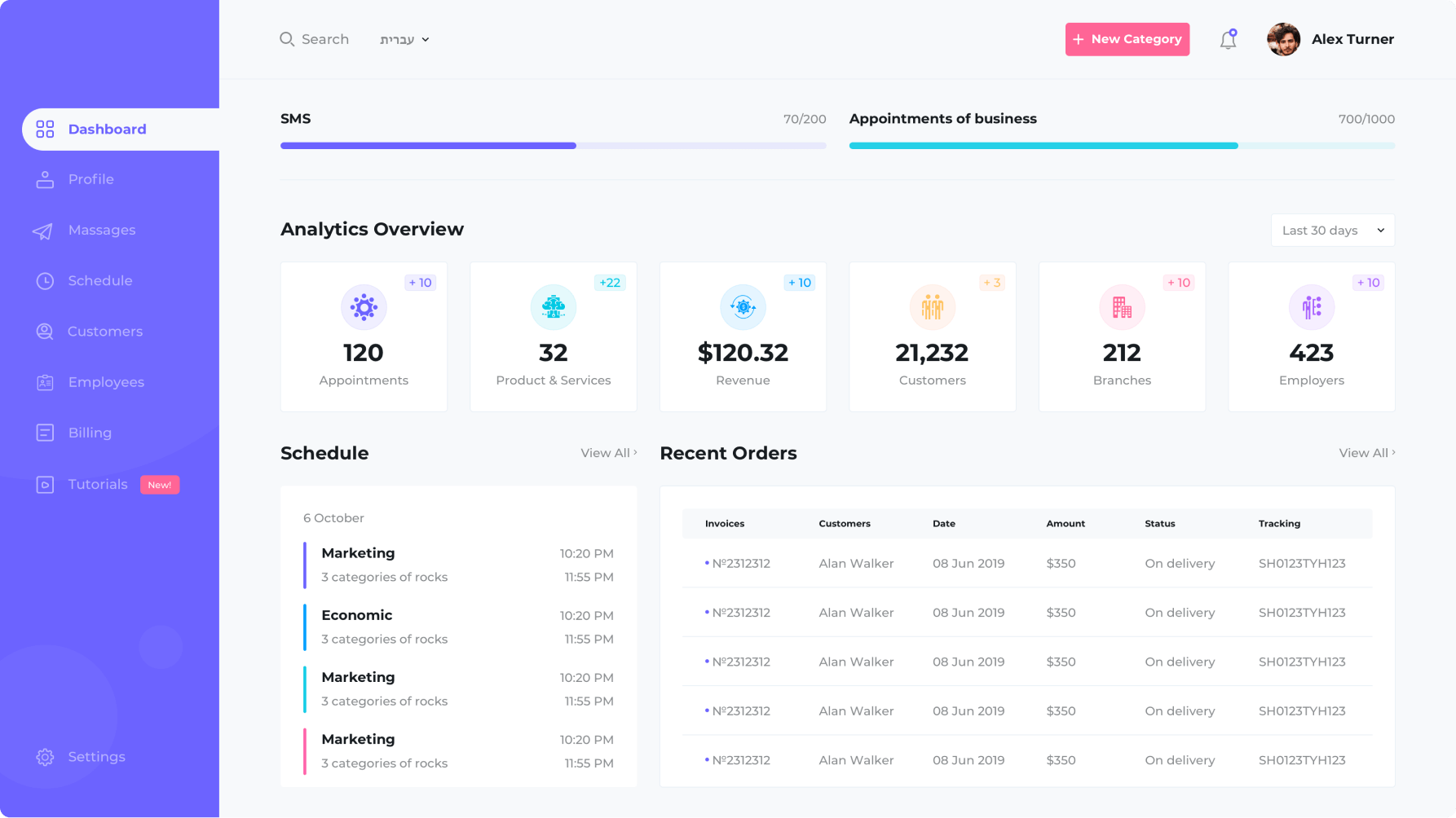Click the Revenue card icon
This screenshot has height=818, width=1456.
[743, 307]
